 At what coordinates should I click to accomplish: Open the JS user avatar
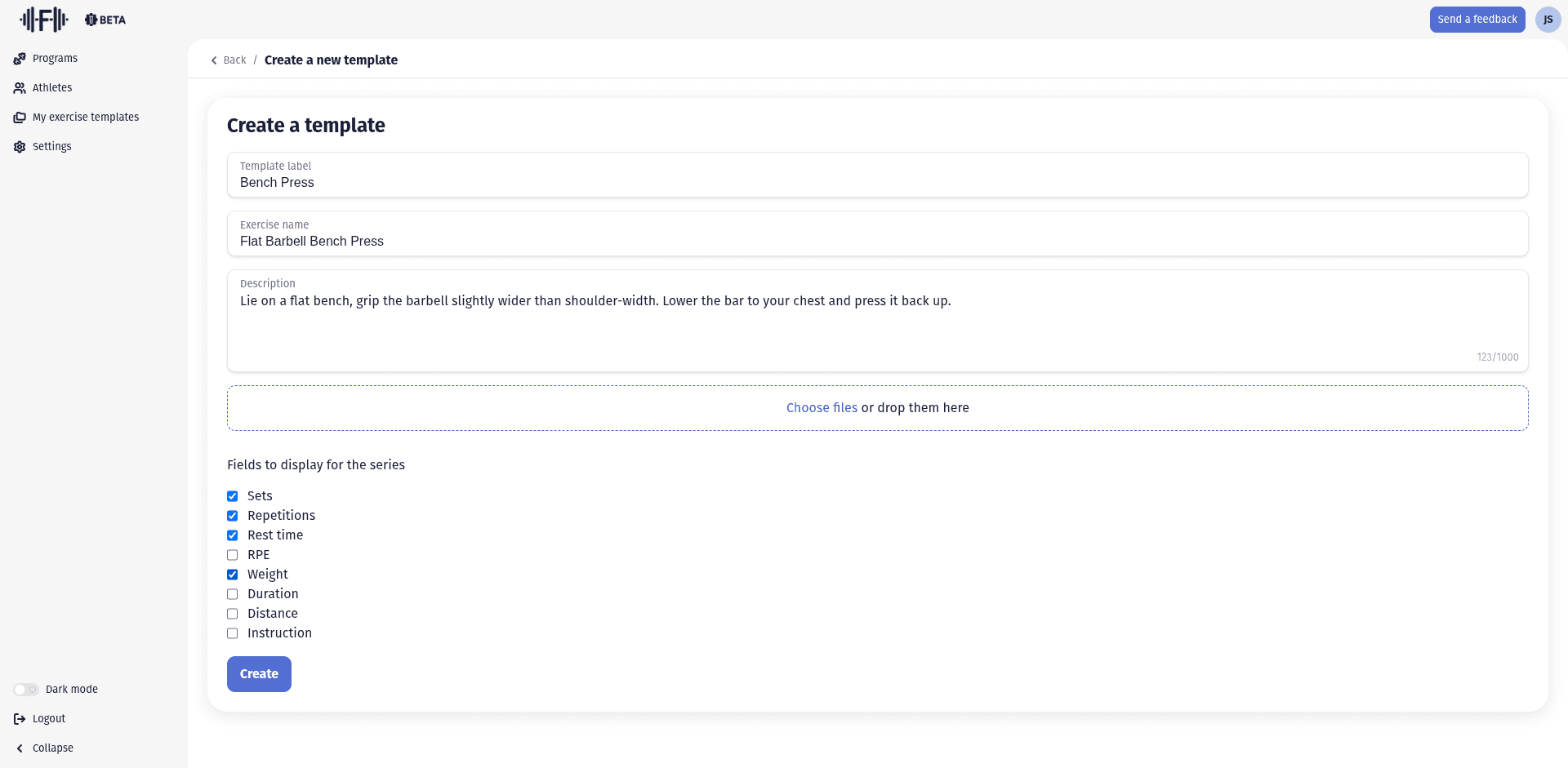[1548, 20]
